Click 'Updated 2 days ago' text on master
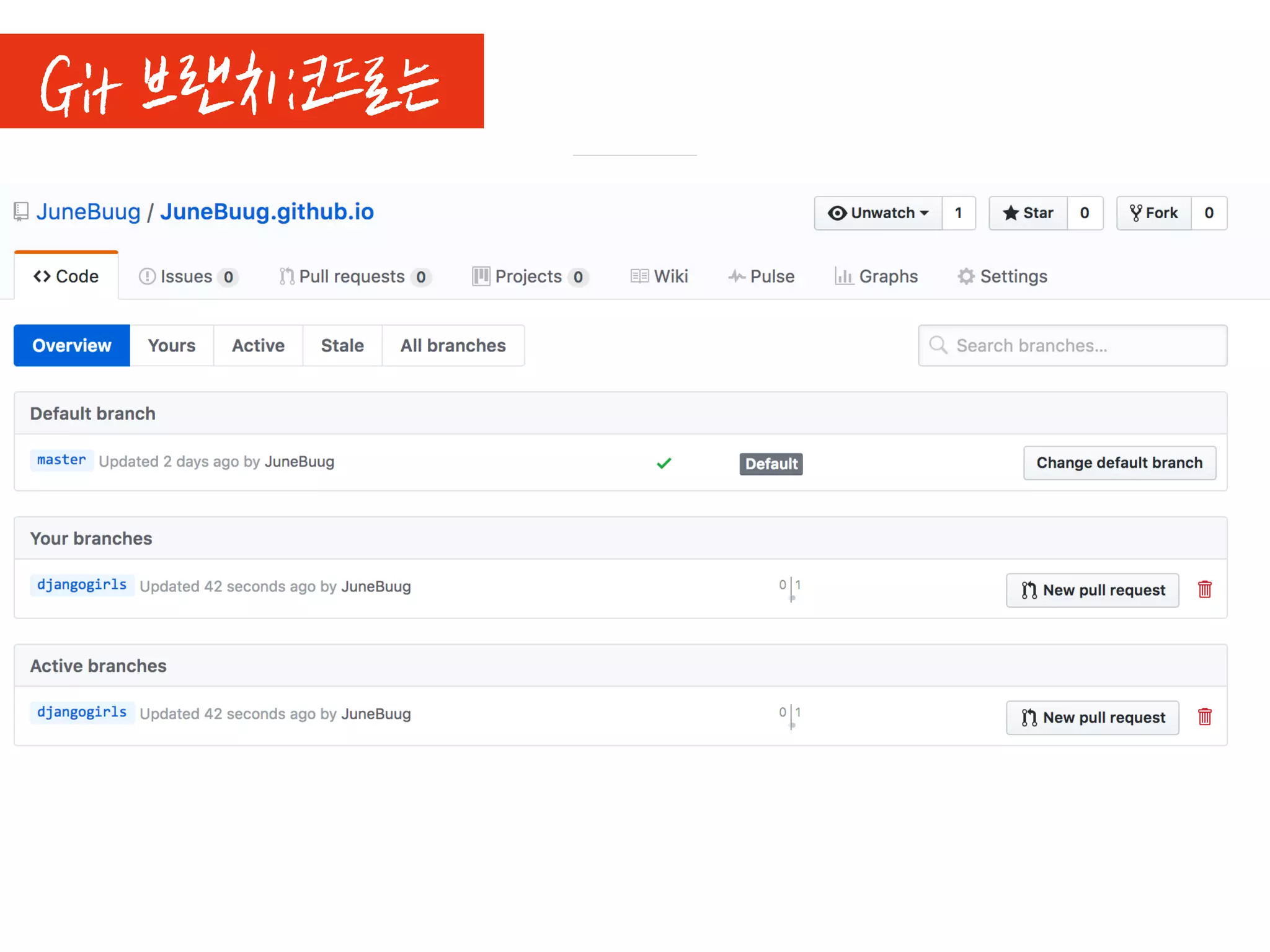The image size is (1270, 952). coord(169,462)
